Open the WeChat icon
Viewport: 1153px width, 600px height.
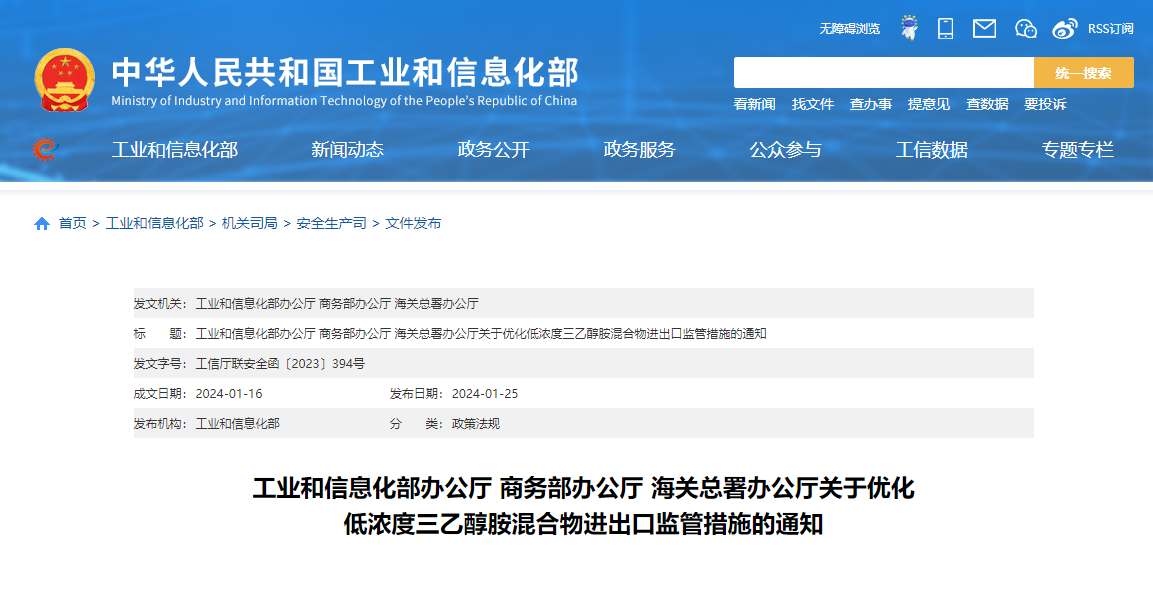click(x=1025, y=29)
